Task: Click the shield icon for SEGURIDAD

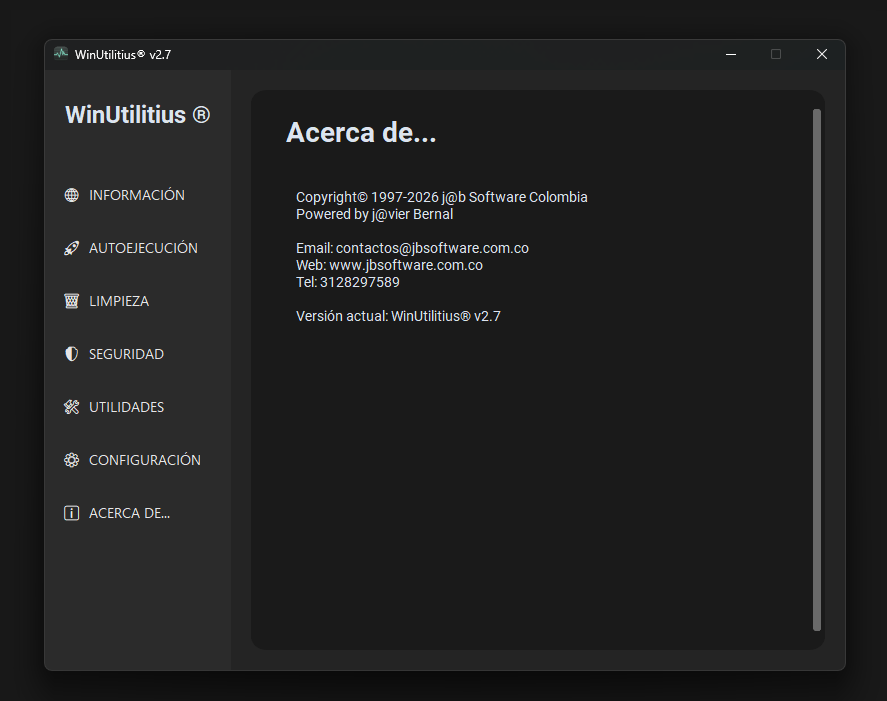Action: pos(71,354)
